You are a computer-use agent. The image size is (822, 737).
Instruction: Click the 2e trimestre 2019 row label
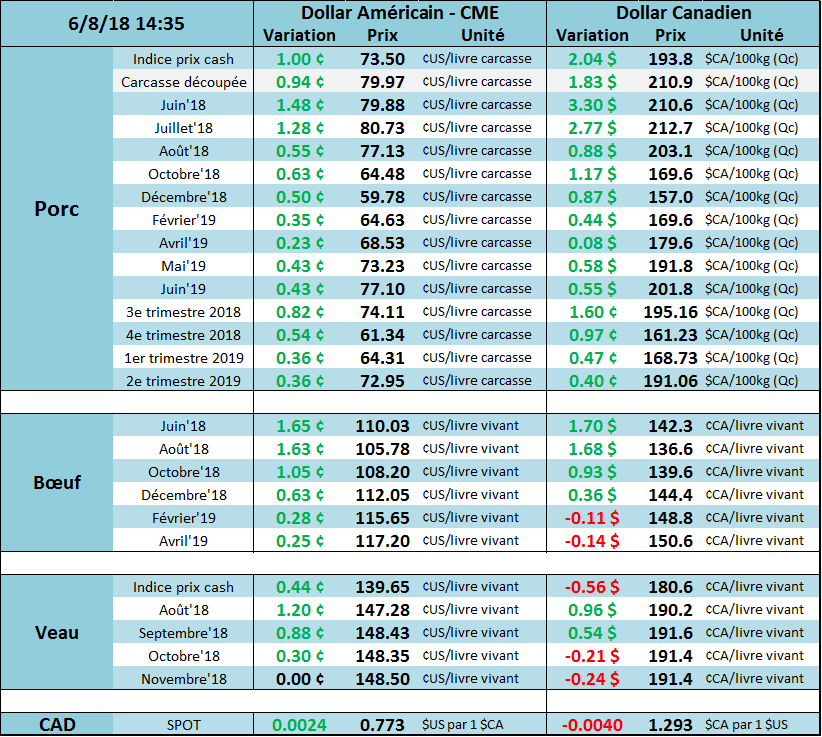pos(183,381)
